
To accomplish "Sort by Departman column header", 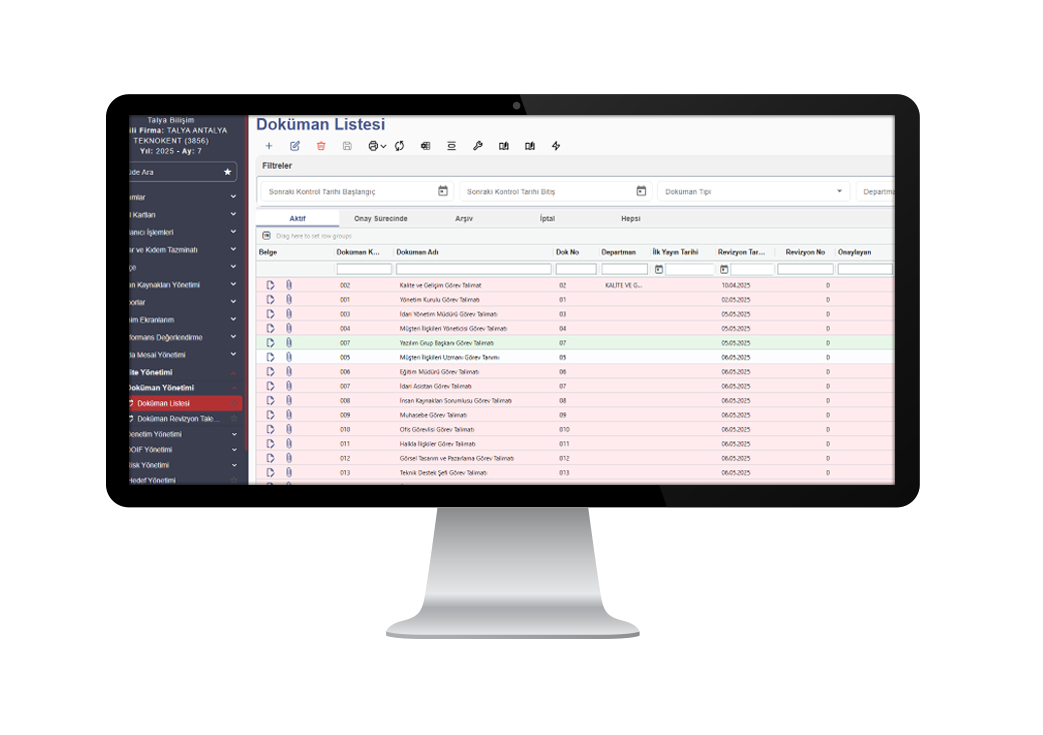I will point(619,252).
